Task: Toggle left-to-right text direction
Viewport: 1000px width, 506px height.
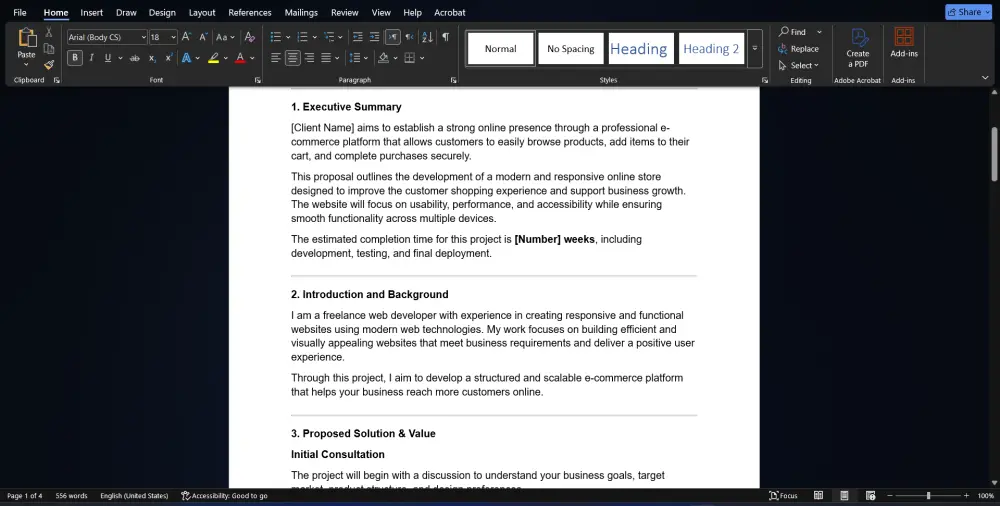Action: tap(393, 37)
